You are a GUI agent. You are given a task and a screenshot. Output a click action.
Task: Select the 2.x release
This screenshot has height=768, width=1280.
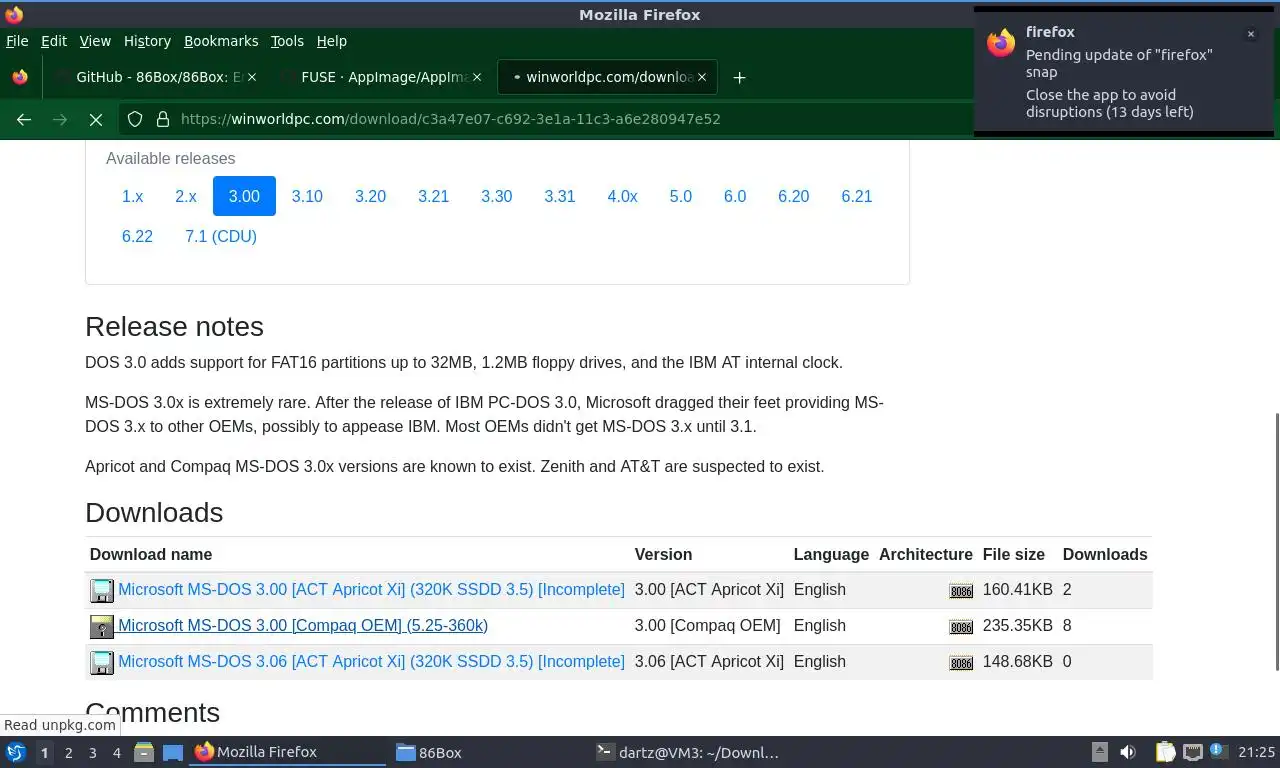pyautogui.click(x=186, y=196)
